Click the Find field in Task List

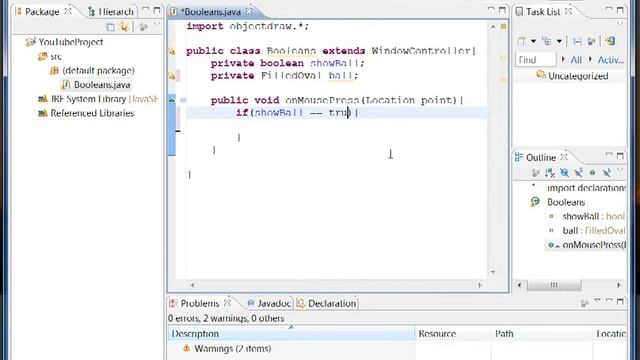[536, 60]
